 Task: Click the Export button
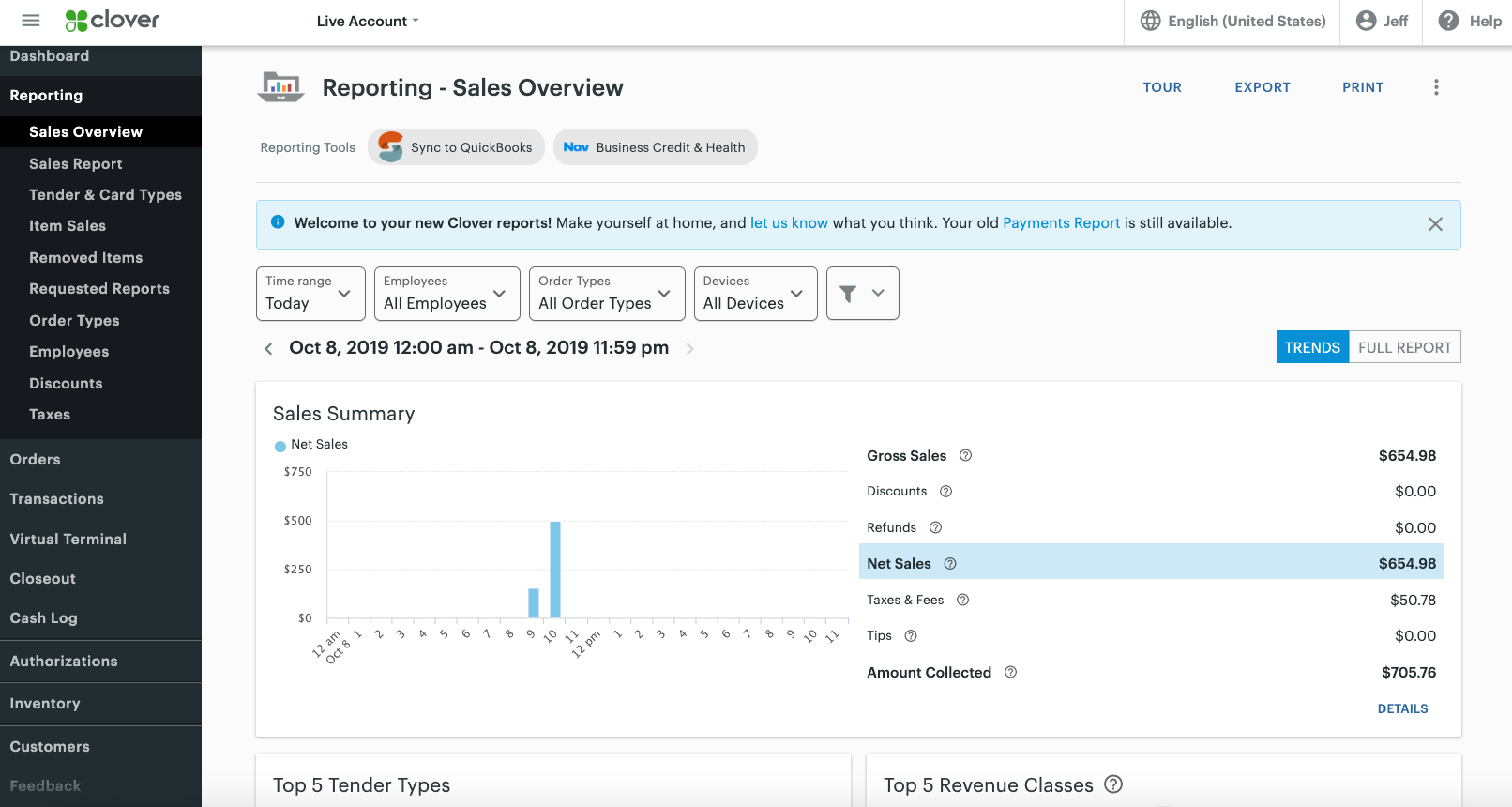click(x=1262, y=87)
